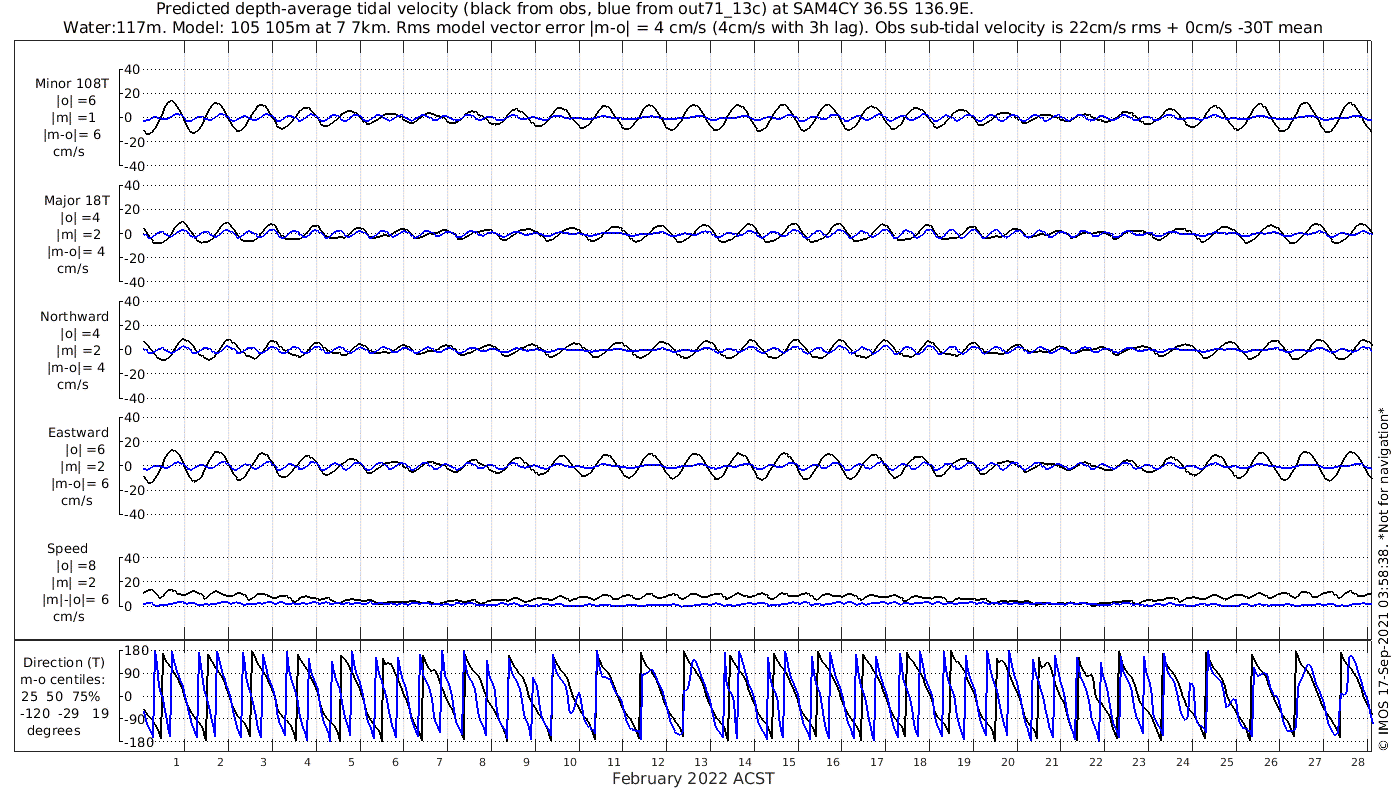Click the 'Major 18T' panel label
Screen dimensions: 1400x800
(x=76, y=201)
